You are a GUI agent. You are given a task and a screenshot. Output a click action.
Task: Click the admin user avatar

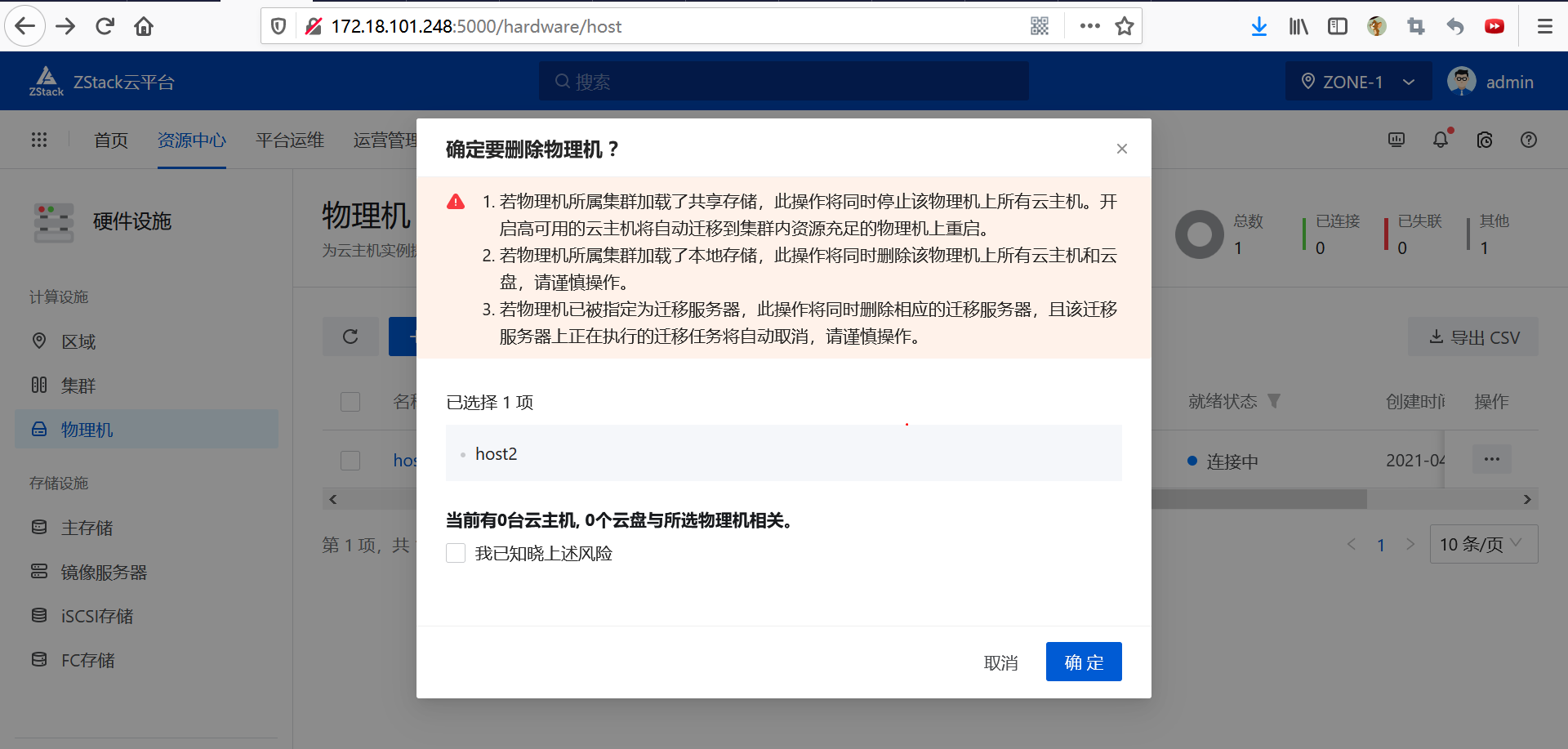pyautogui.click(x=1462, y=82)
